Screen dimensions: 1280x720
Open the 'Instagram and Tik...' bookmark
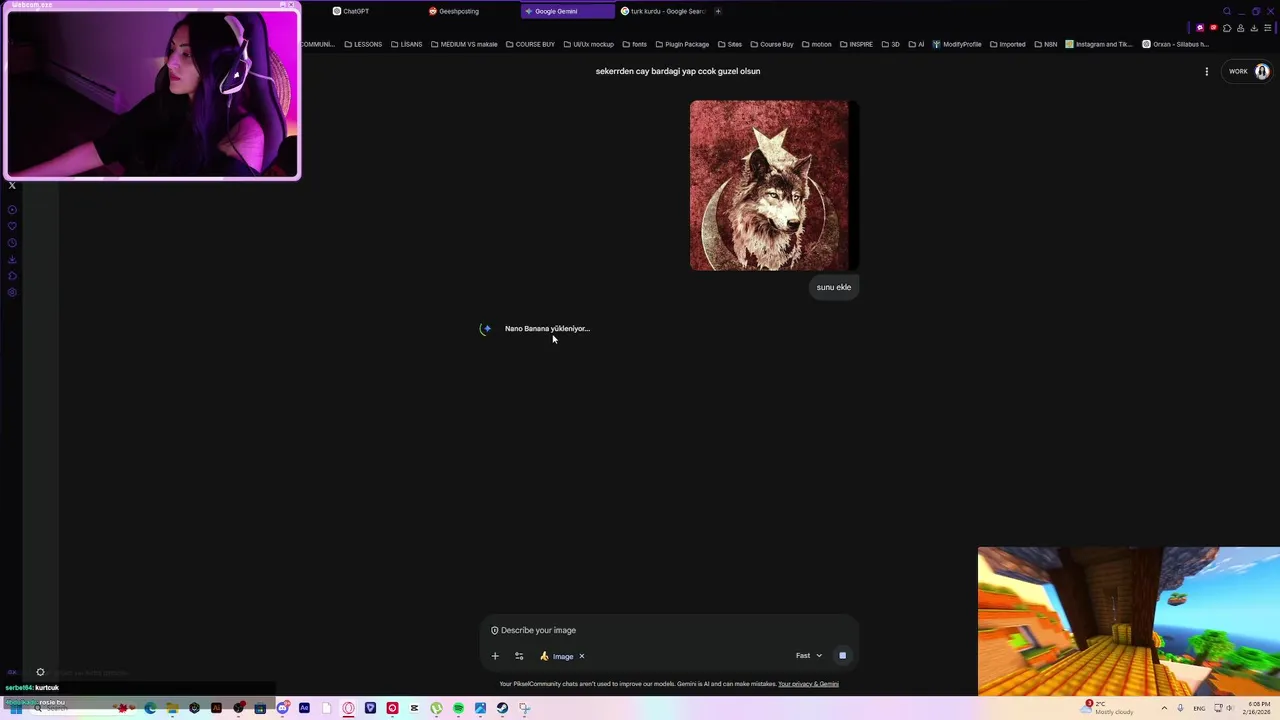(x=1098, y=44)
